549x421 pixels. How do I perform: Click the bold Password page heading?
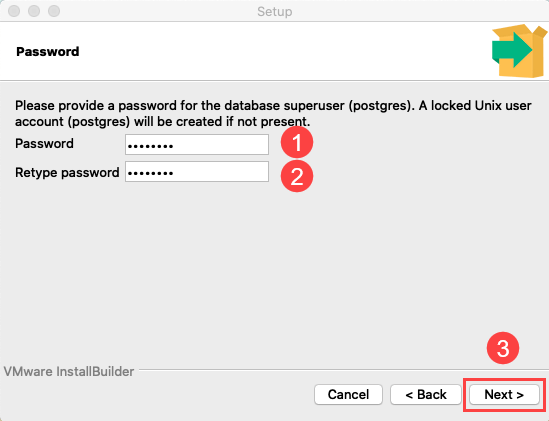click(48, 51)
